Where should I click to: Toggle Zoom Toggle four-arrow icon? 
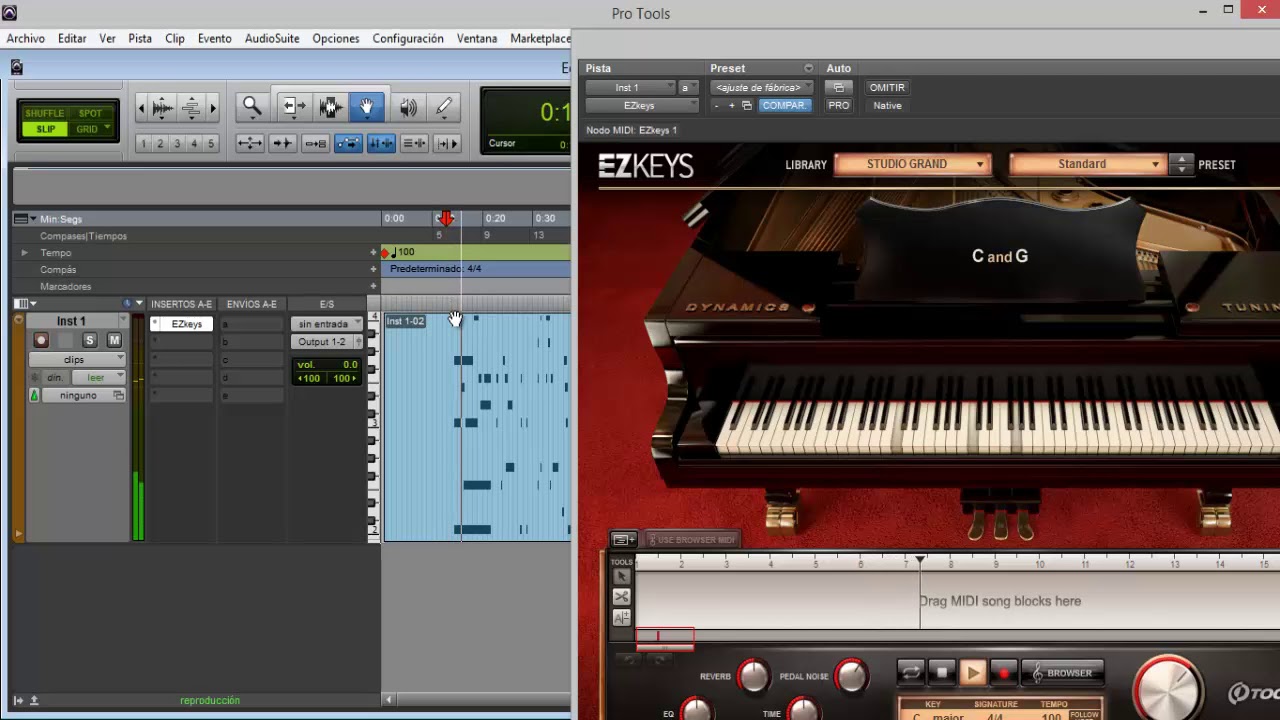250,144
